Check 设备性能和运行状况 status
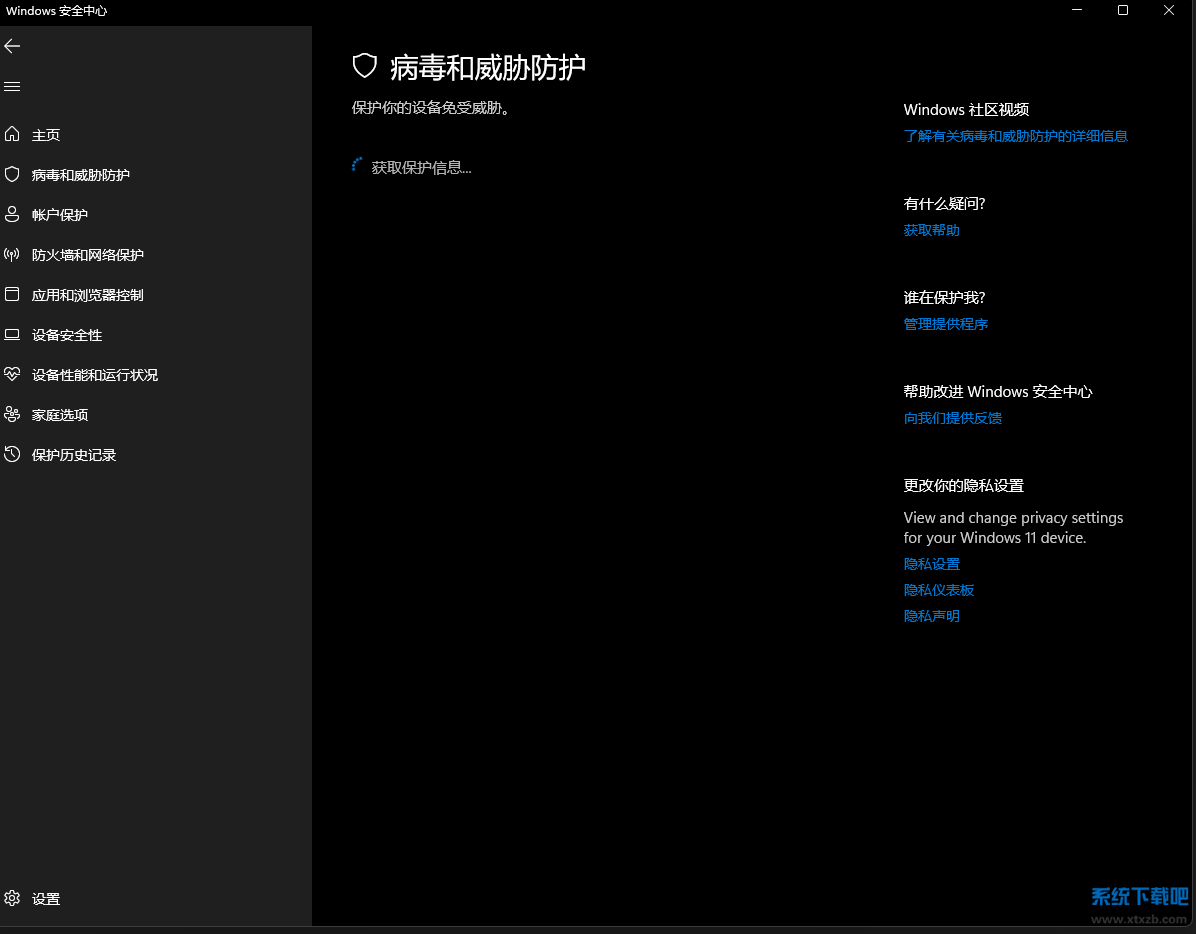This screenshot has height=934, width=1196. click(x=95, y=374)
